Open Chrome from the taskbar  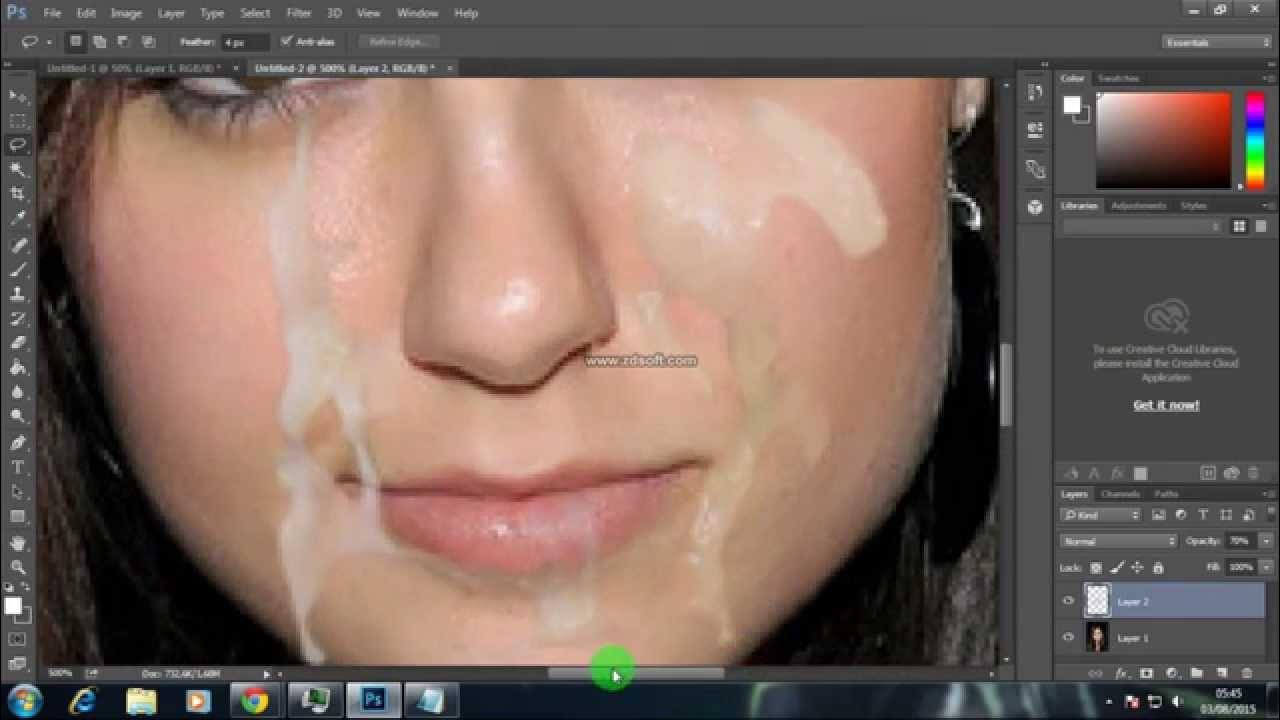click(x=254, y=700)
